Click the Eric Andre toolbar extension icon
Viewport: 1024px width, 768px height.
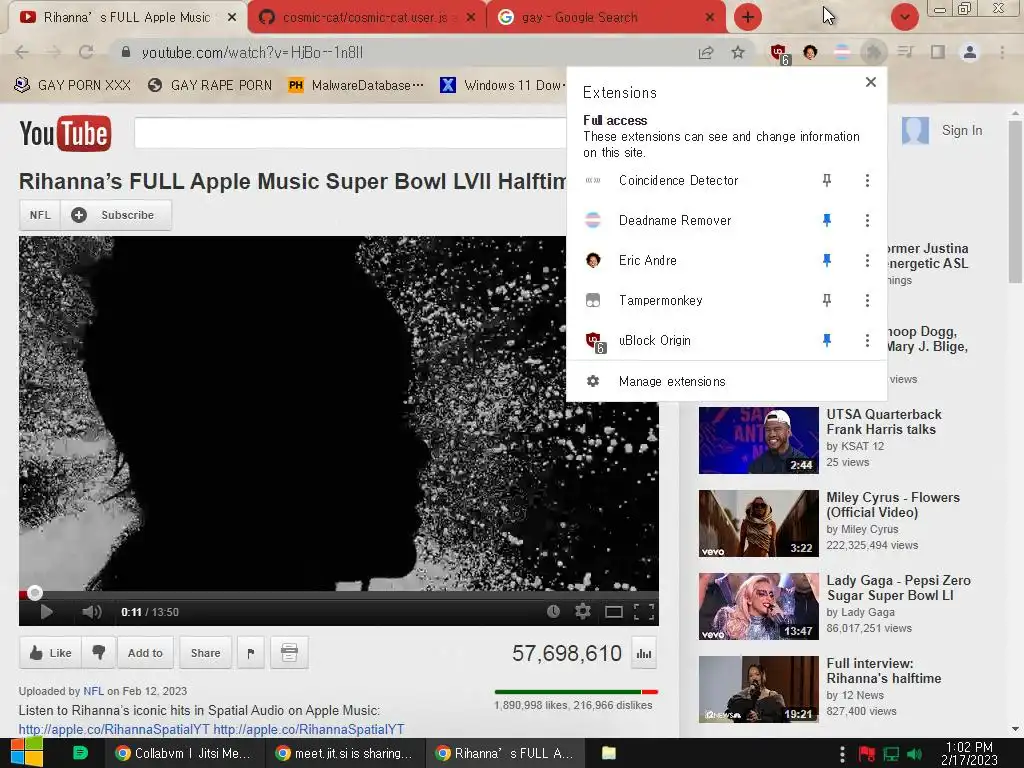[x=810, y=52]
